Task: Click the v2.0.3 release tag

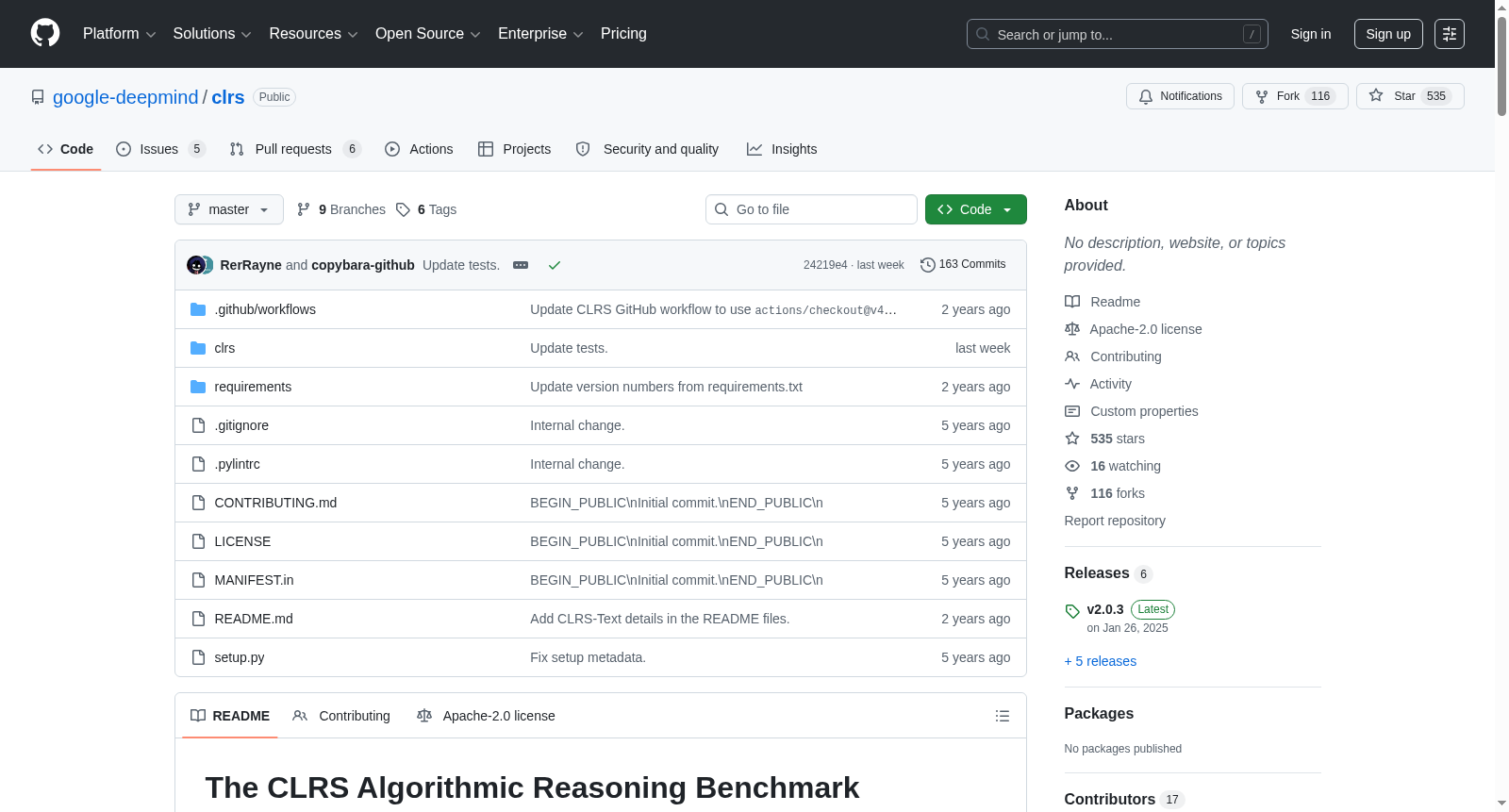Action: [x=1105, y=609]
